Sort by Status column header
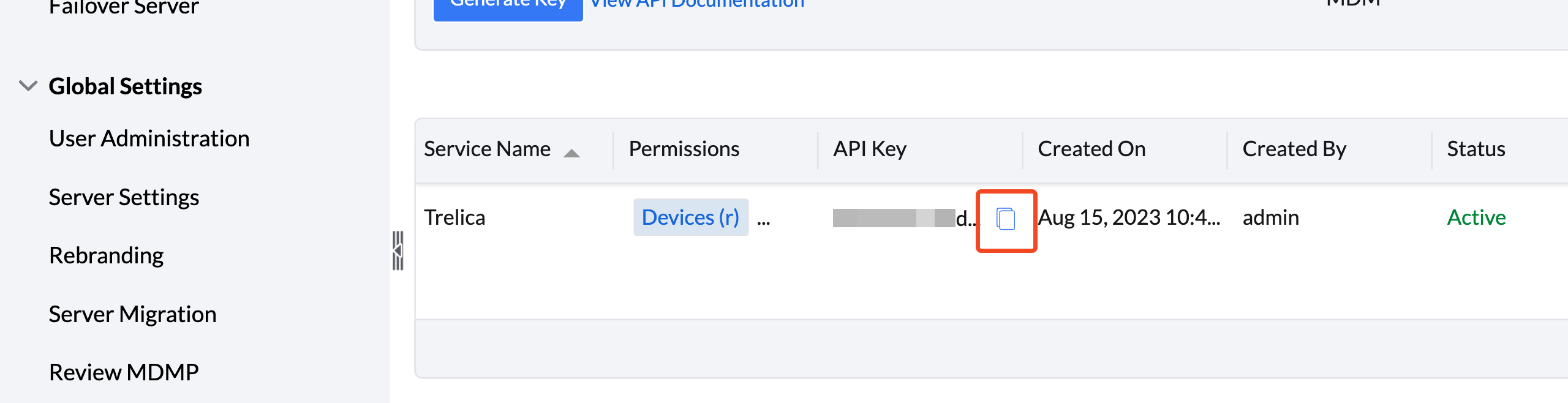This screenshot has width=1568, height=403. click(x=1476, y=149)
